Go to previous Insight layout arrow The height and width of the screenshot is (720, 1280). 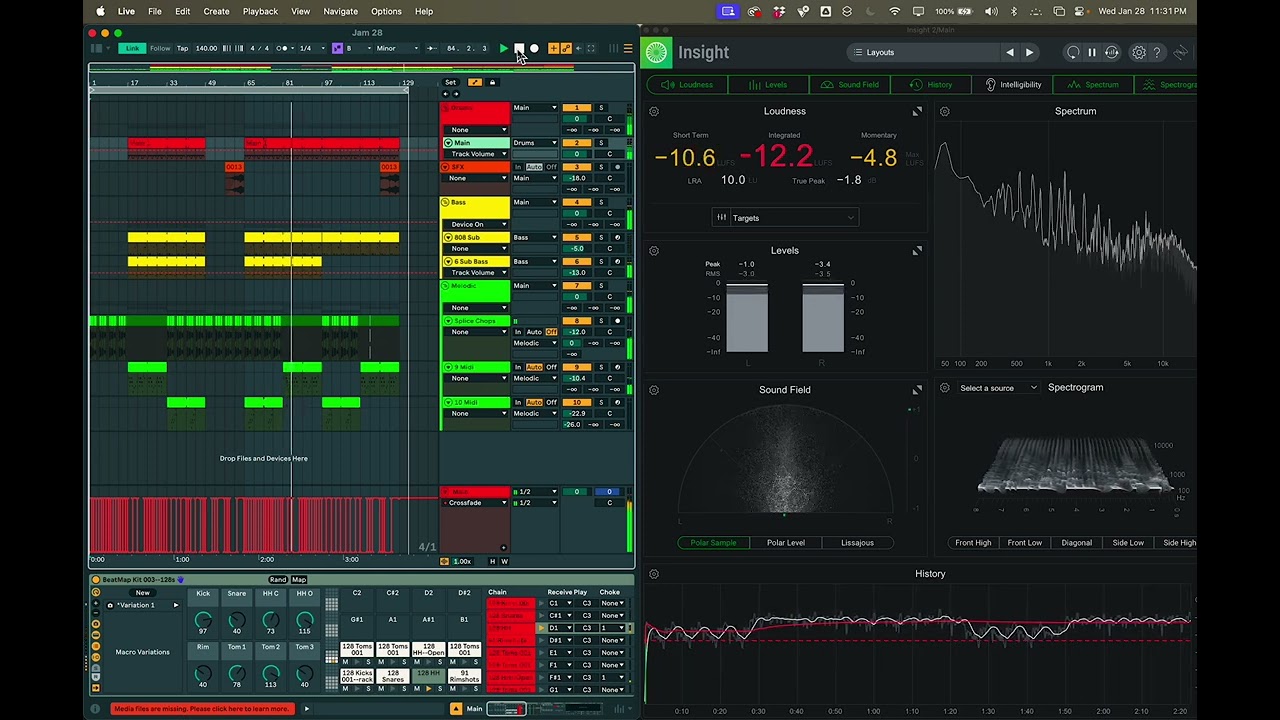[1010, 52]
